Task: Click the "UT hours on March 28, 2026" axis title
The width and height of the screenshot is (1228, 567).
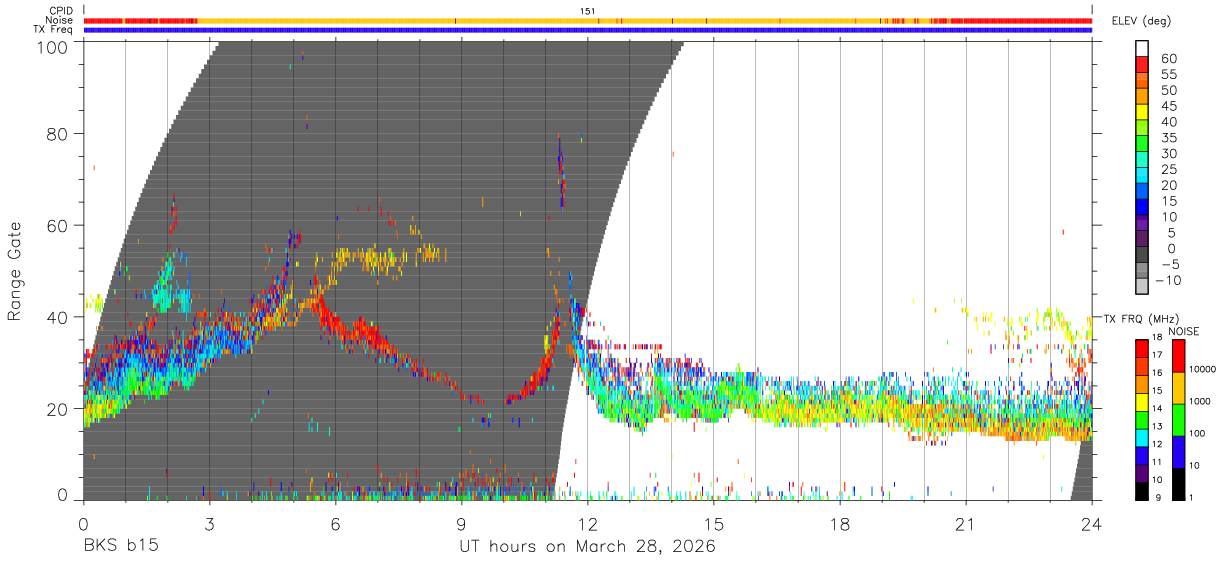Action: (588, 547)
